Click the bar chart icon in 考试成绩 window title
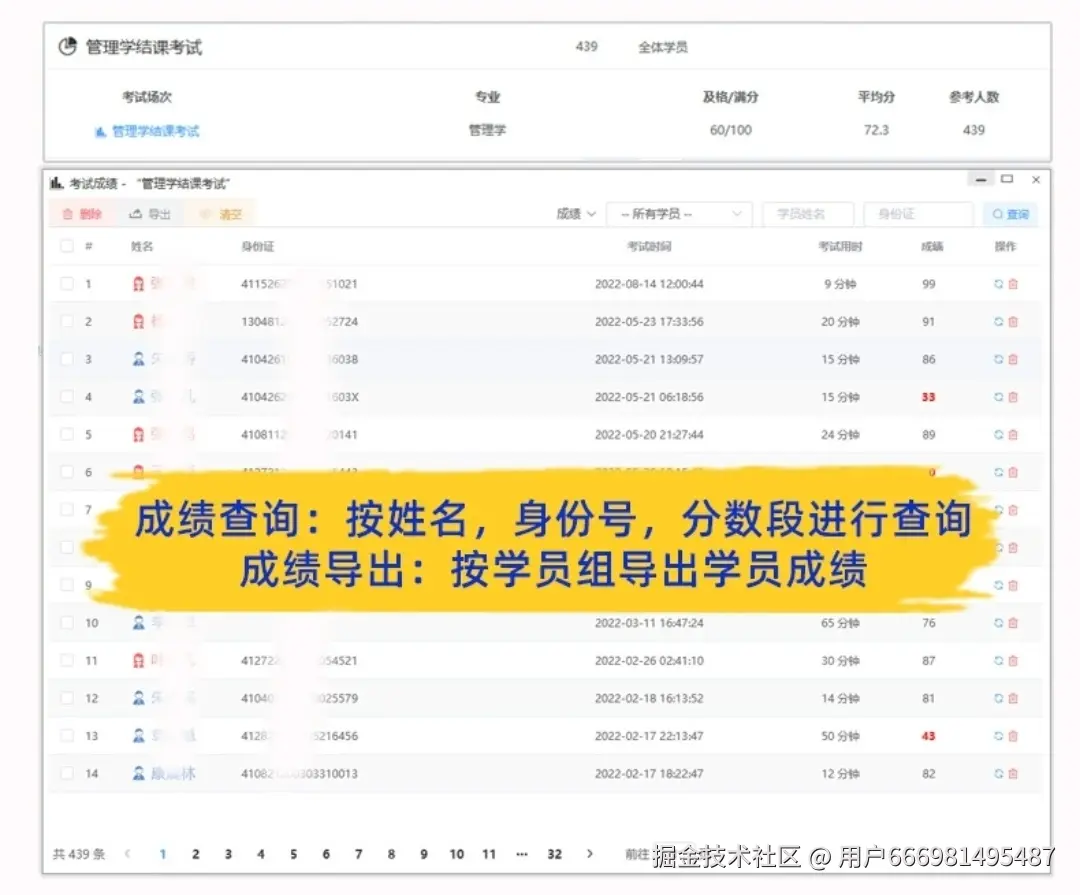 pyautogui.click(x=56, y=183)
